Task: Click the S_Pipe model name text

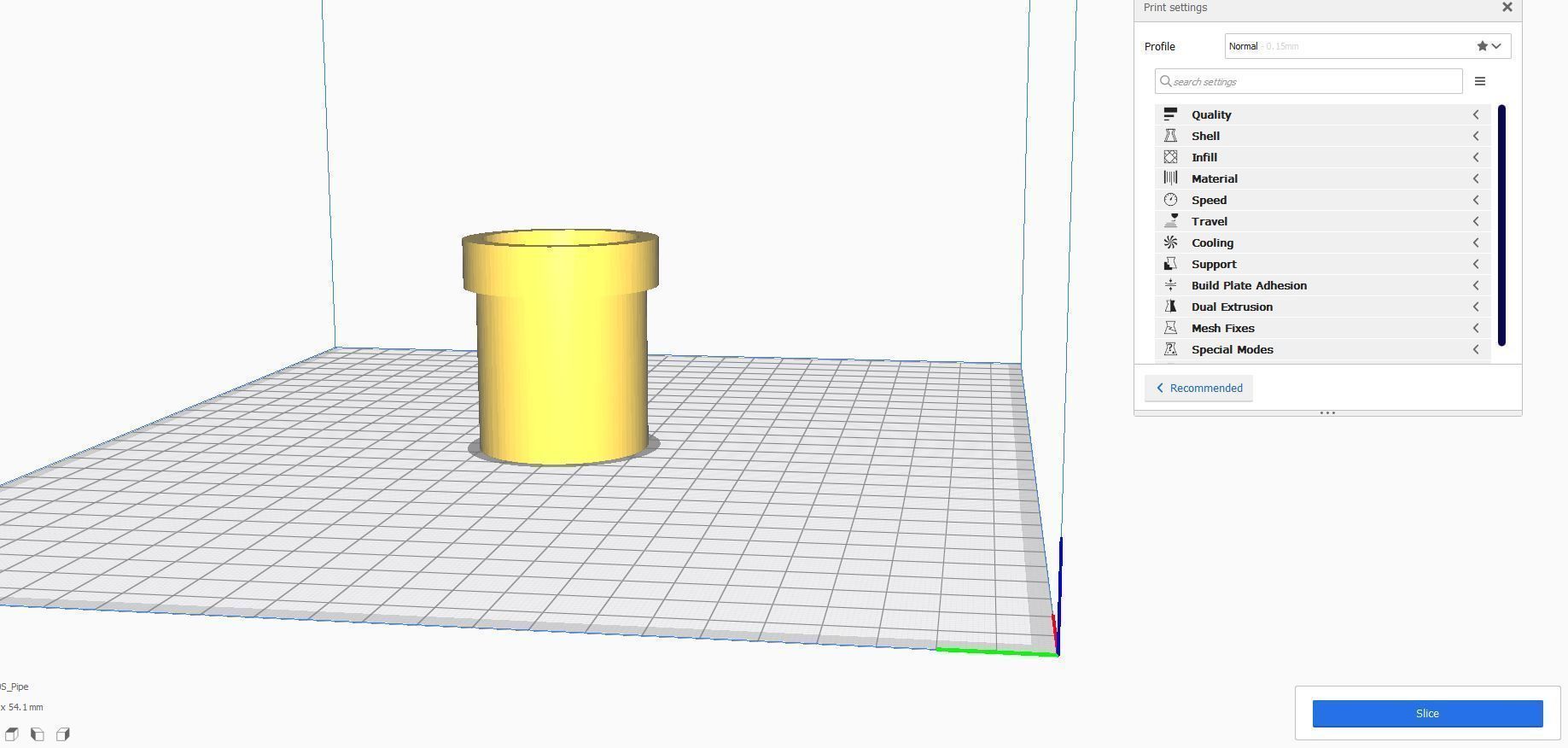Action: click(x=15, y=687)
